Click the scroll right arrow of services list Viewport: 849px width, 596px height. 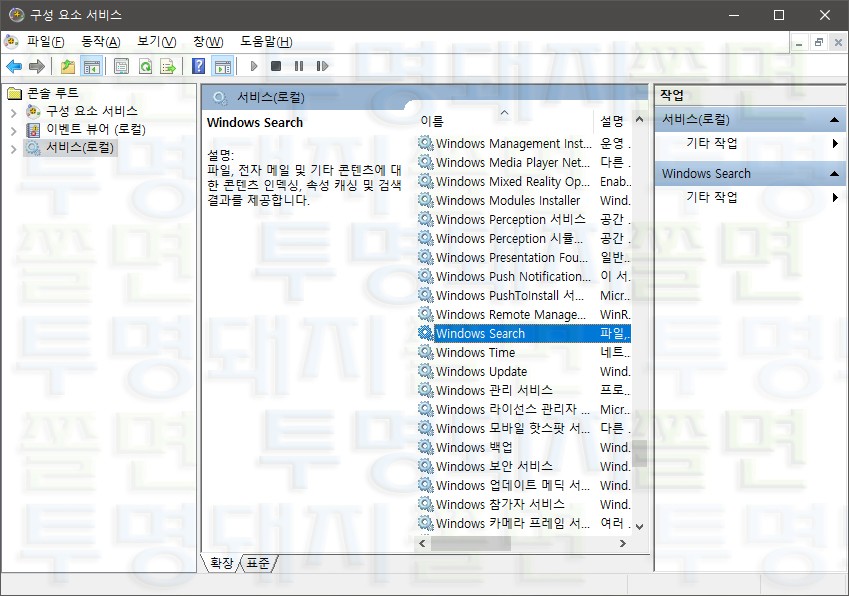click(623, 543)
